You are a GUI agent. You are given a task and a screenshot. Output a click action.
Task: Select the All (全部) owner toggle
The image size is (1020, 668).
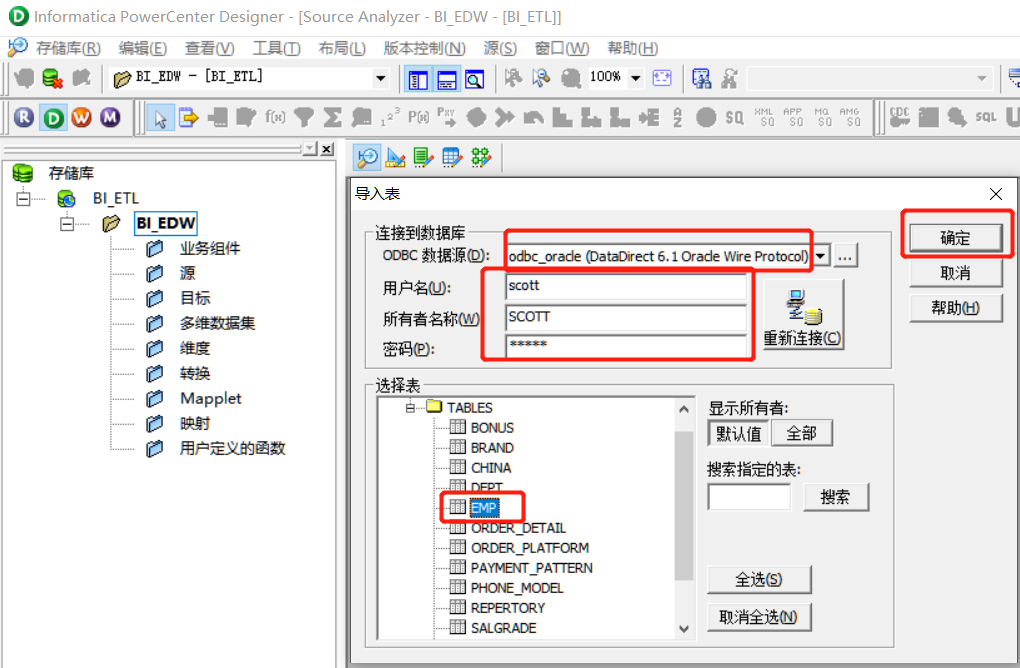pyautogui.click(x=801, y=433)
